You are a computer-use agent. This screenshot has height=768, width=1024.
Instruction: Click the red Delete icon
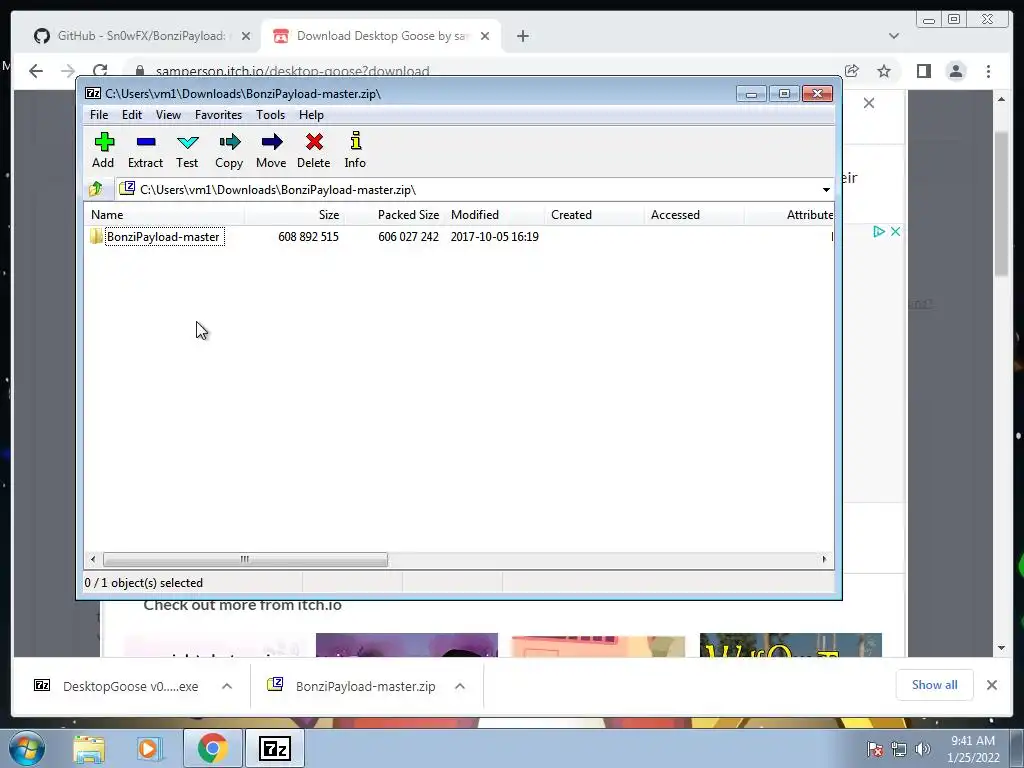[313, 150]
